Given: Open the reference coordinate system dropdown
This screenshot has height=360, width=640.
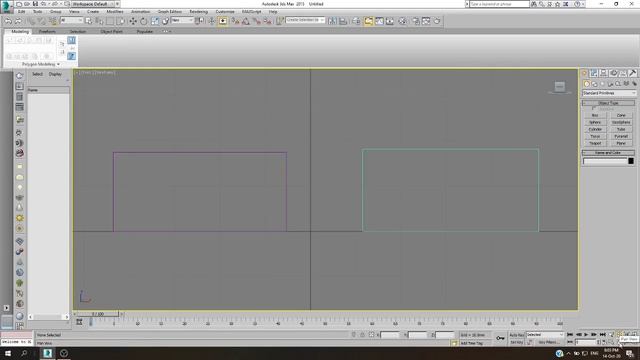Looking at the screenshot, I should pos(182,20).
